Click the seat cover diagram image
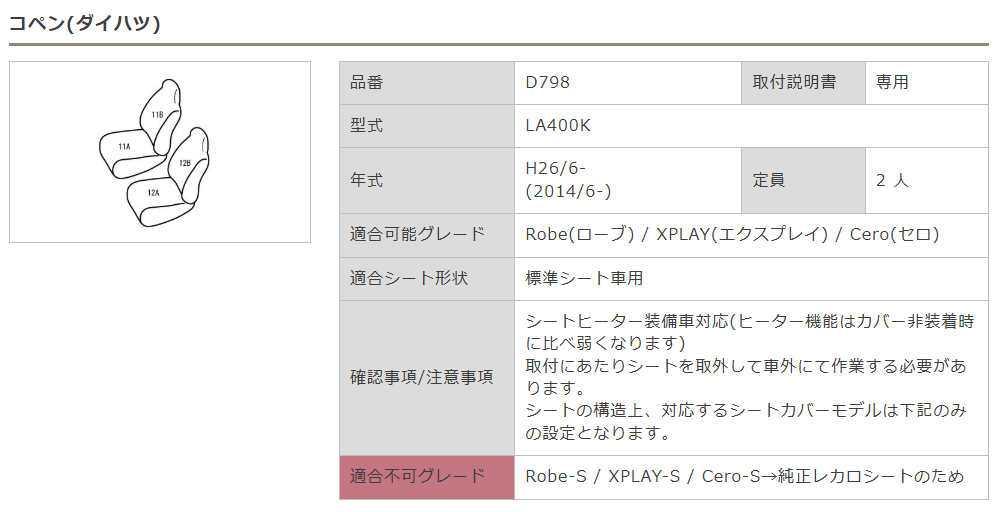 (x=160, y=152)
